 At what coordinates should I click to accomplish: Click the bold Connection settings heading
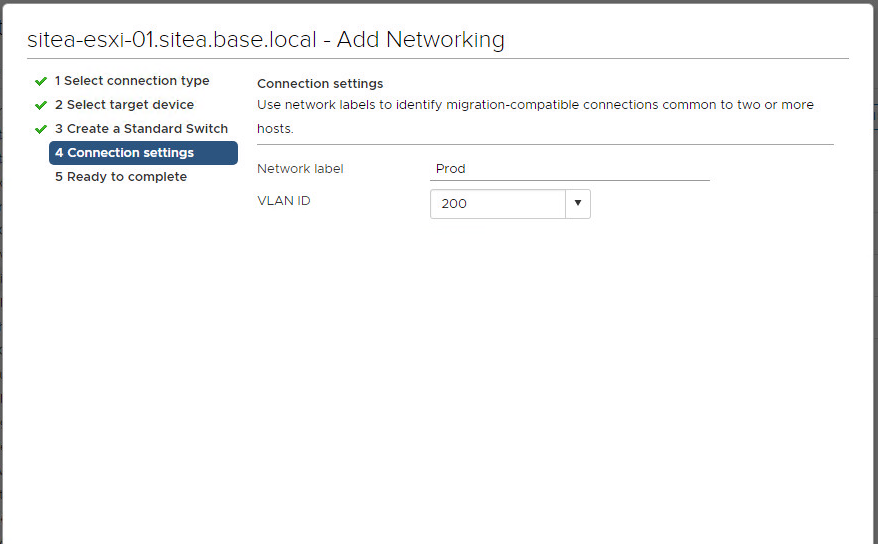coord(320,84)
